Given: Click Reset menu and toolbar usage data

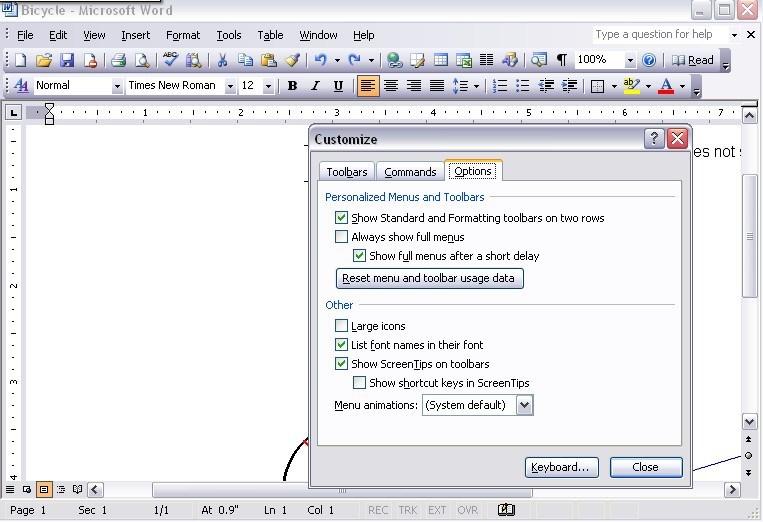Looking at the screenshot, I should 430,278.
